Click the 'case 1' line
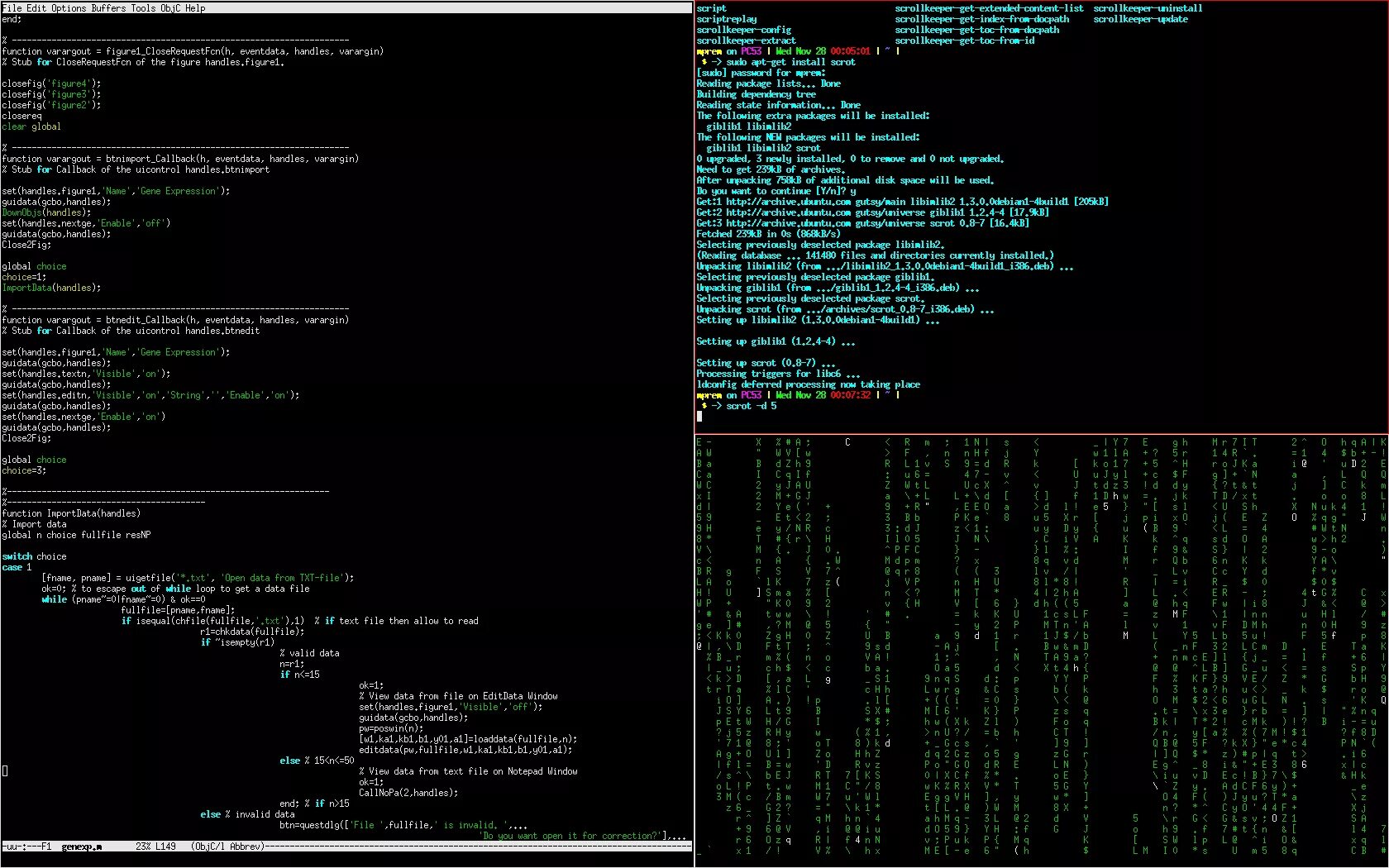The width and height of the screenshot is (1389, 868). tap(17, 567)
